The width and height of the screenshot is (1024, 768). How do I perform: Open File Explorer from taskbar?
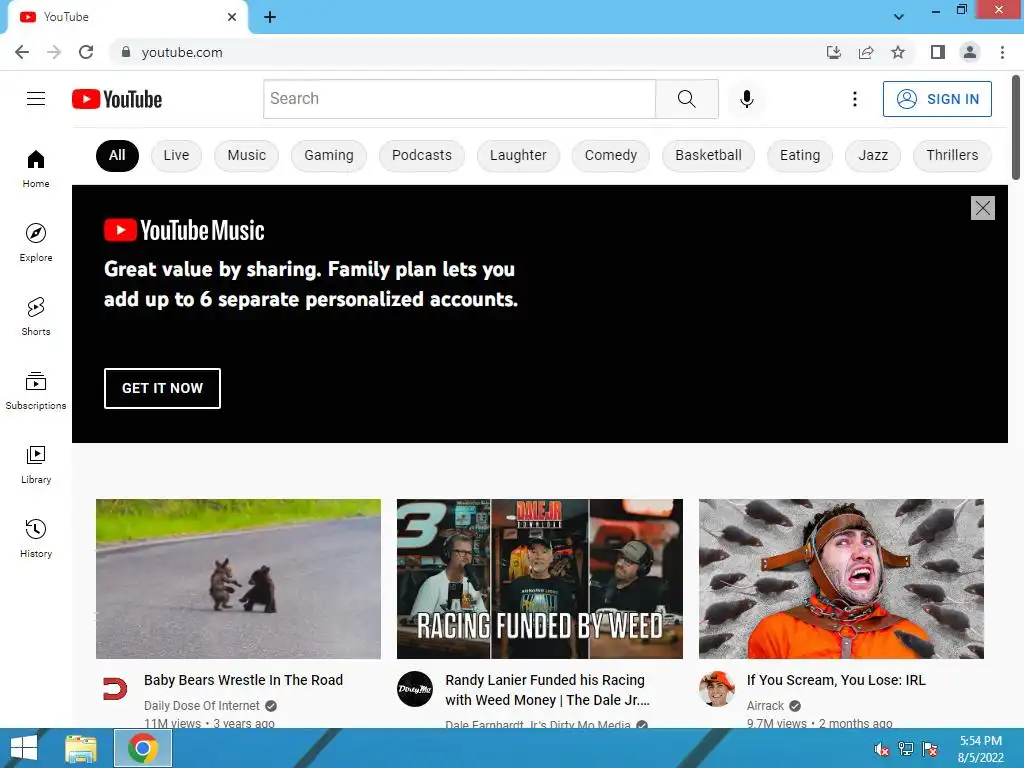81,748
